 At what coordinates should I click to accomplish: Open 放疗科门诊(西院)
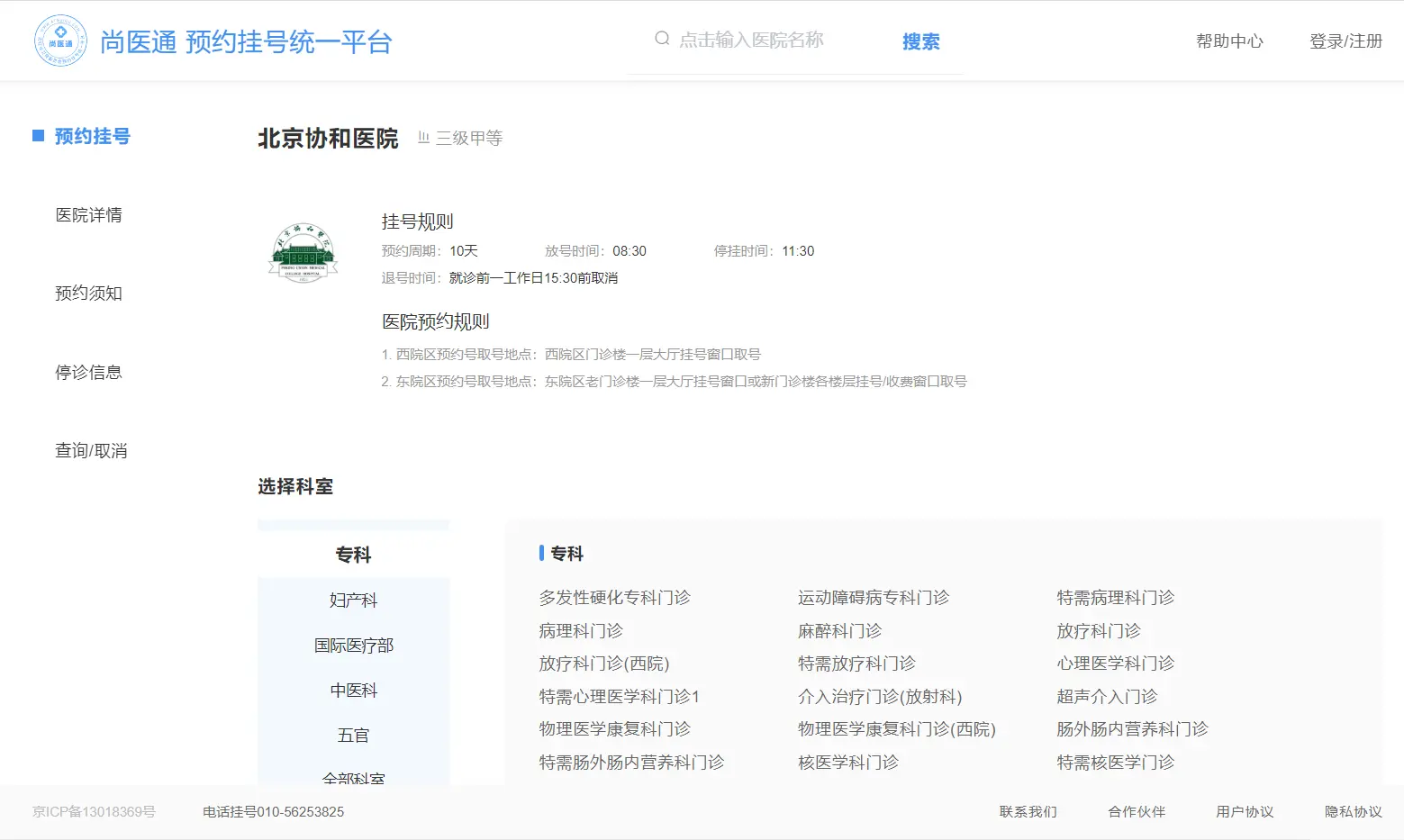[604, 664]
